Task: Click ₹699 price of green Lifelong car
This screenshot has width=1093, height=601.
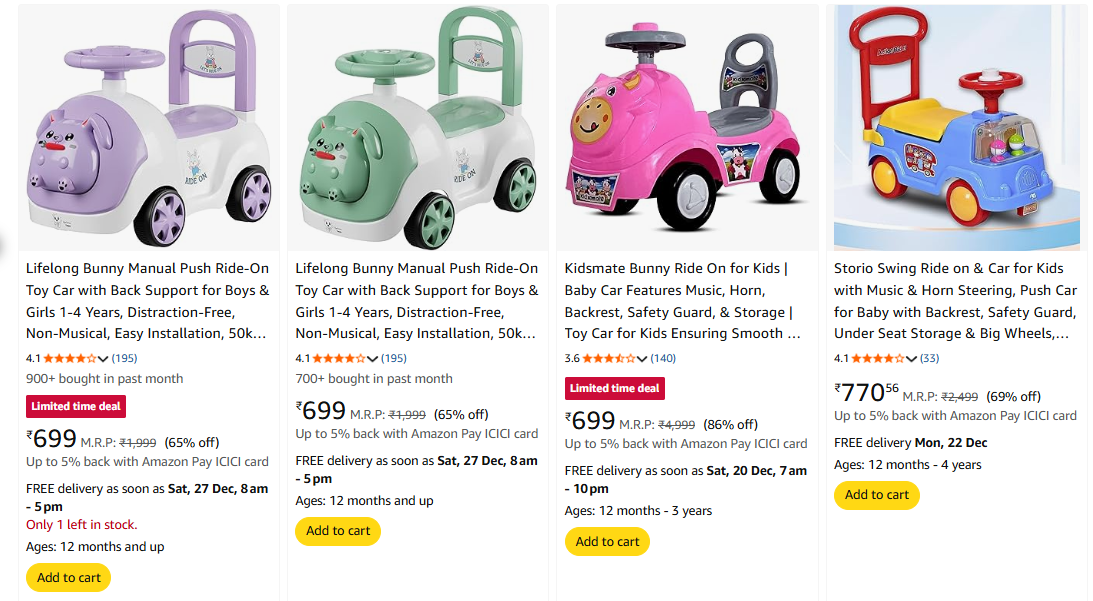Action: (322, 411)
